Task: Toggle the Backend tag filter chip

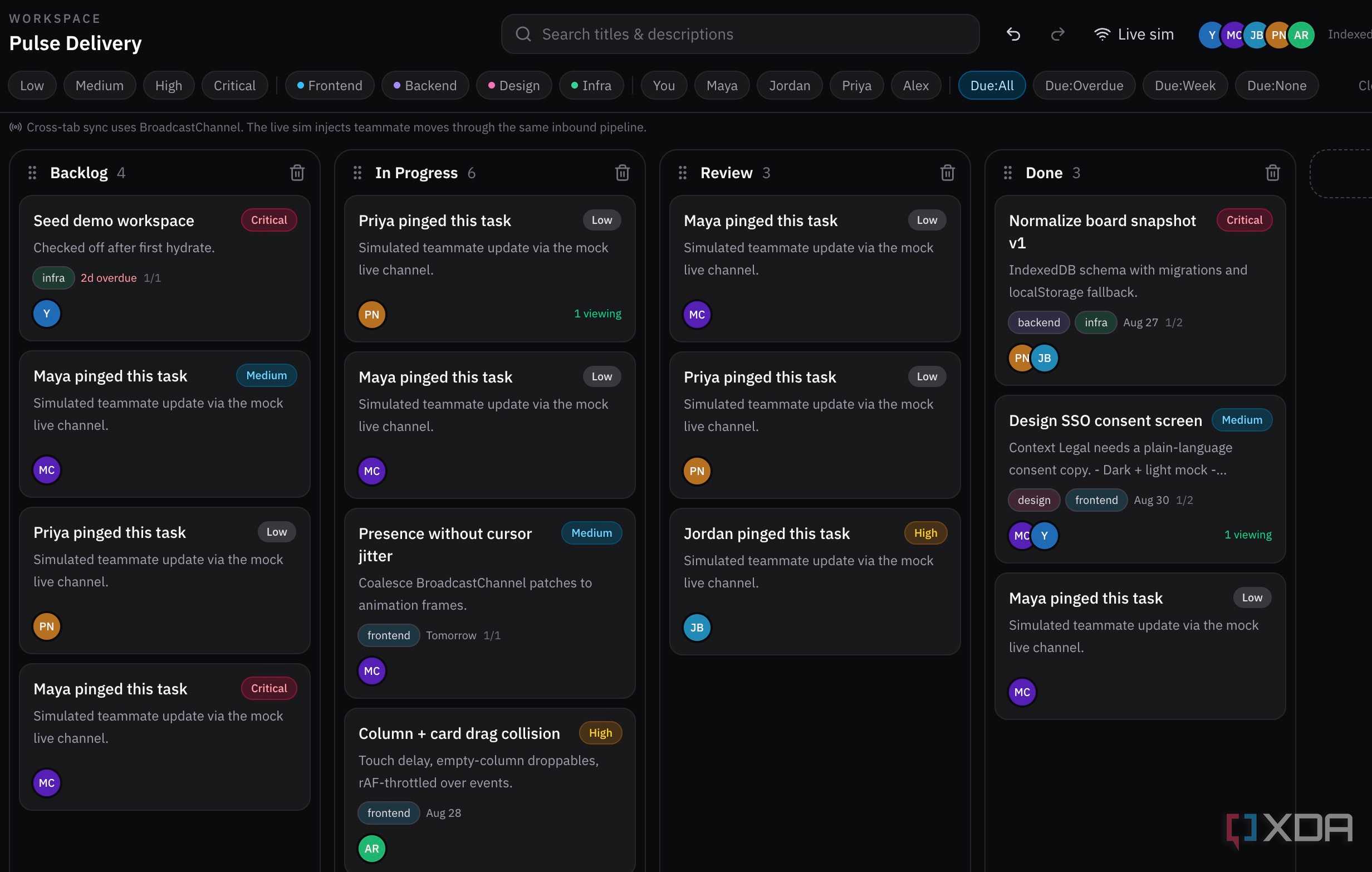Action: pos(425,86)
